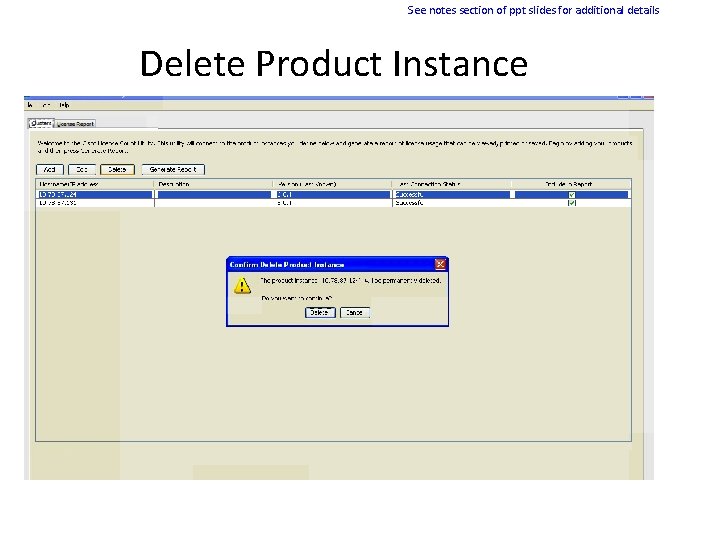Screen dimensions: 720x540
Task: Click the Generate Report button
Action: (x=173, y=169)
